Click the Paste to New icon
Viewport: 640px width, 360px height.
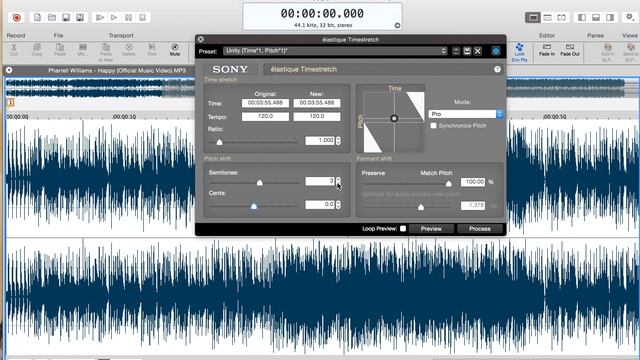(x=106, y=52)
